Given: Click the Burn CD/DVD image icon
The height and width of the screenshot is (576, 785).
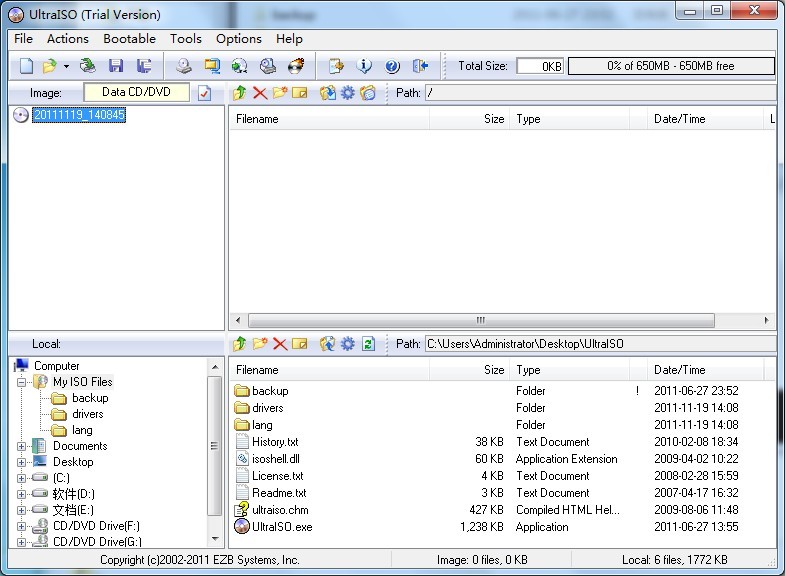Looking at the screenshot, I should tap(296, 66).
